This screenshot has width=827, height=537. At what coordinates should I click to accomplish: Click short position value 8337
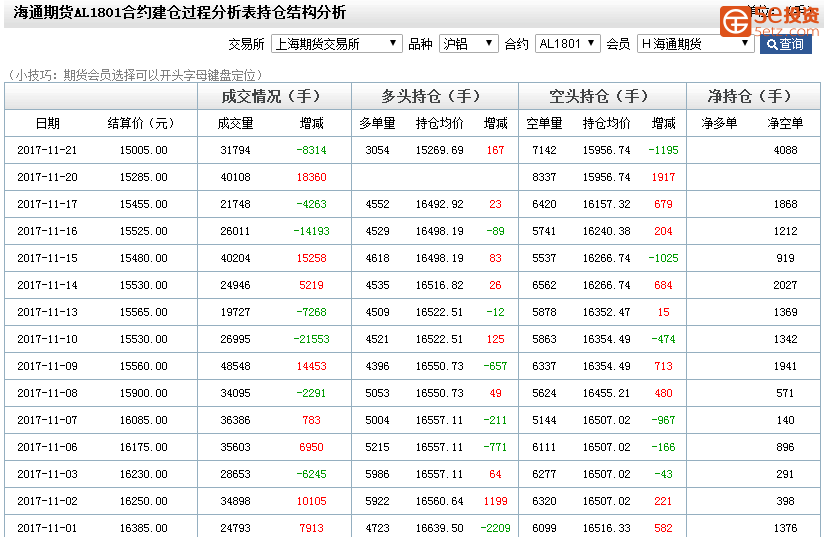point(544,177)
